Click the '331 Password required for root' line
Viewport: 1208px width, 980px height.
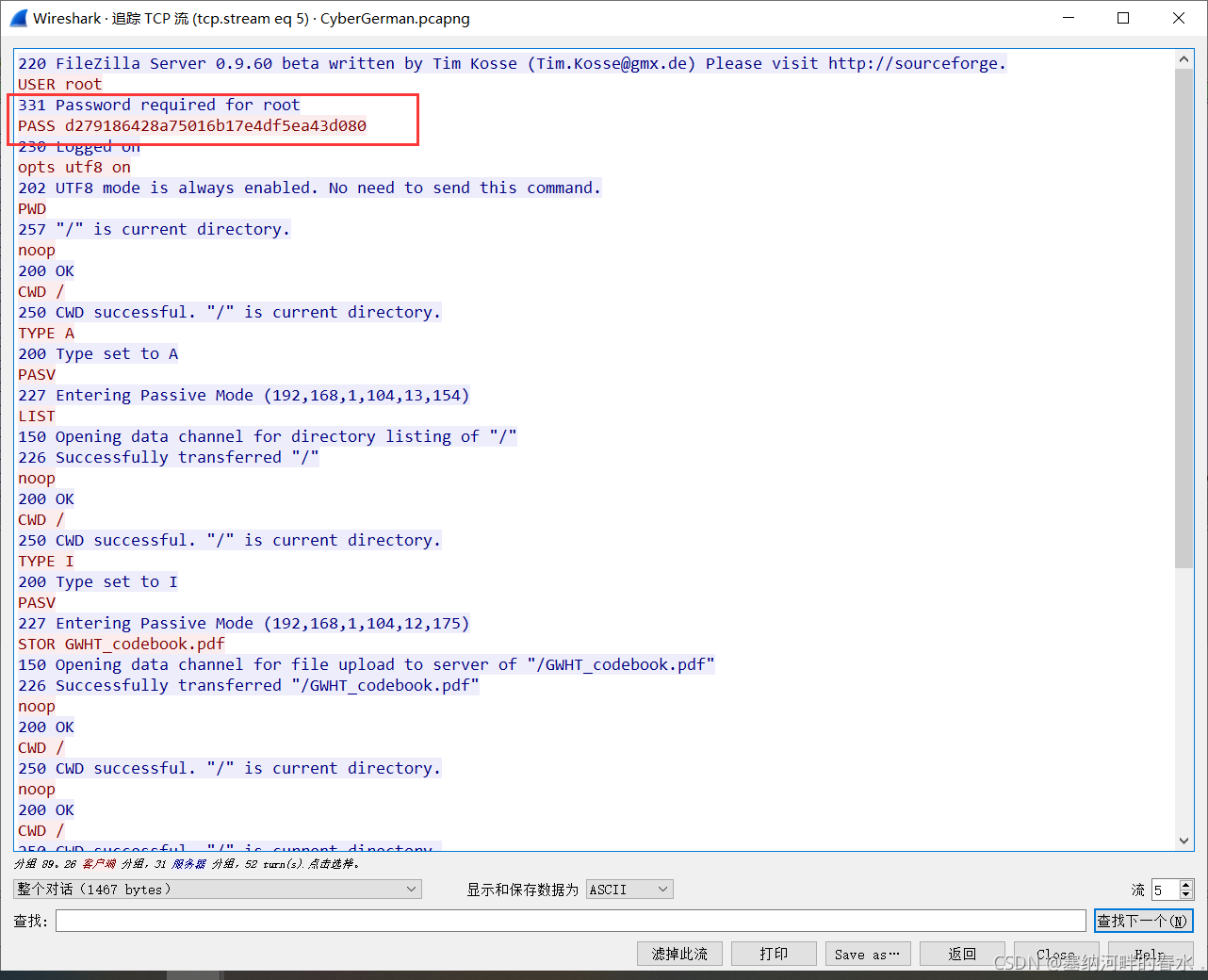159,105
